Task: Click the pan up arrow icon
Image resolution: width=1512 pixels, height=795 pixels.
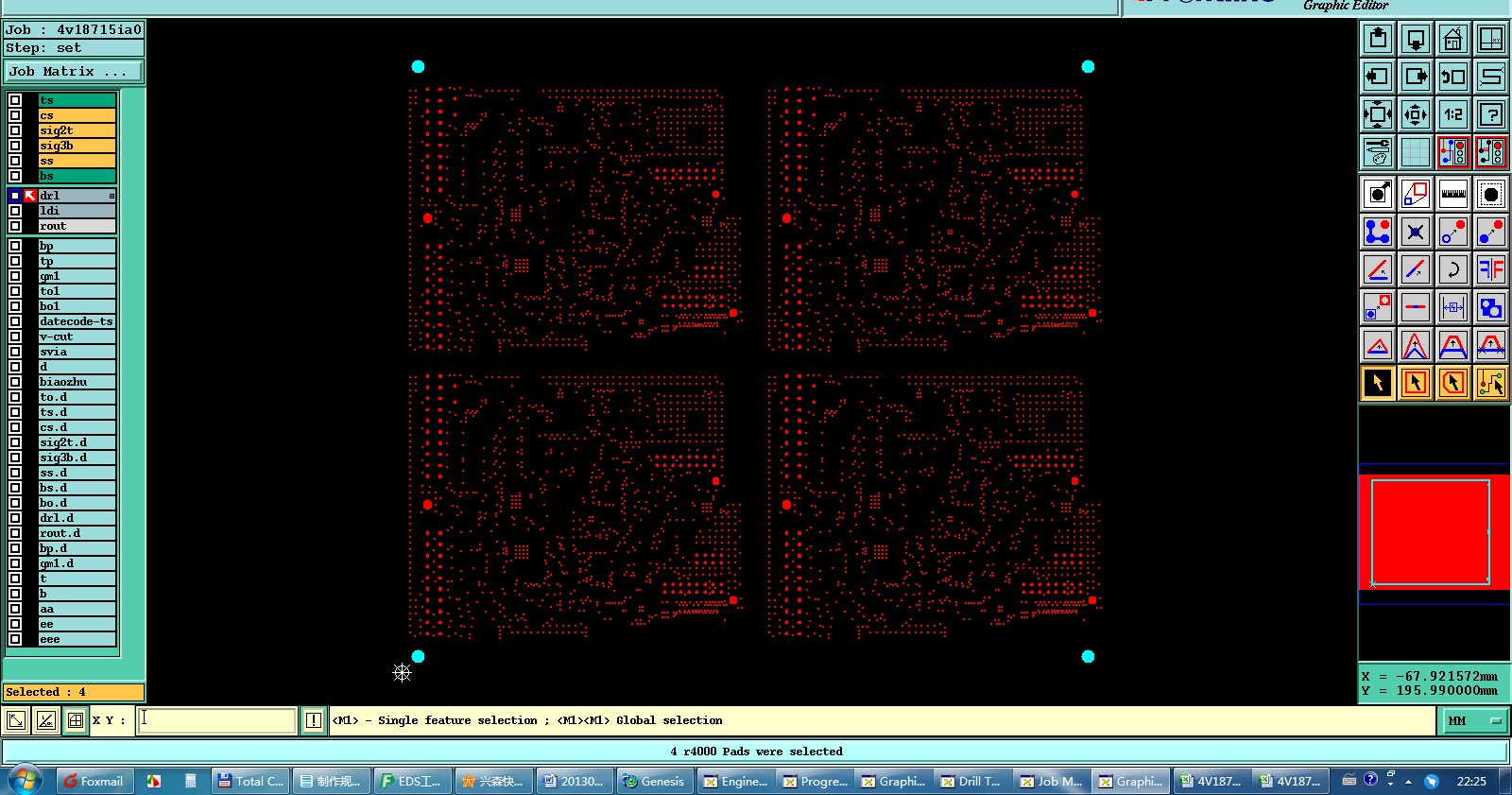Action: 1378,39
